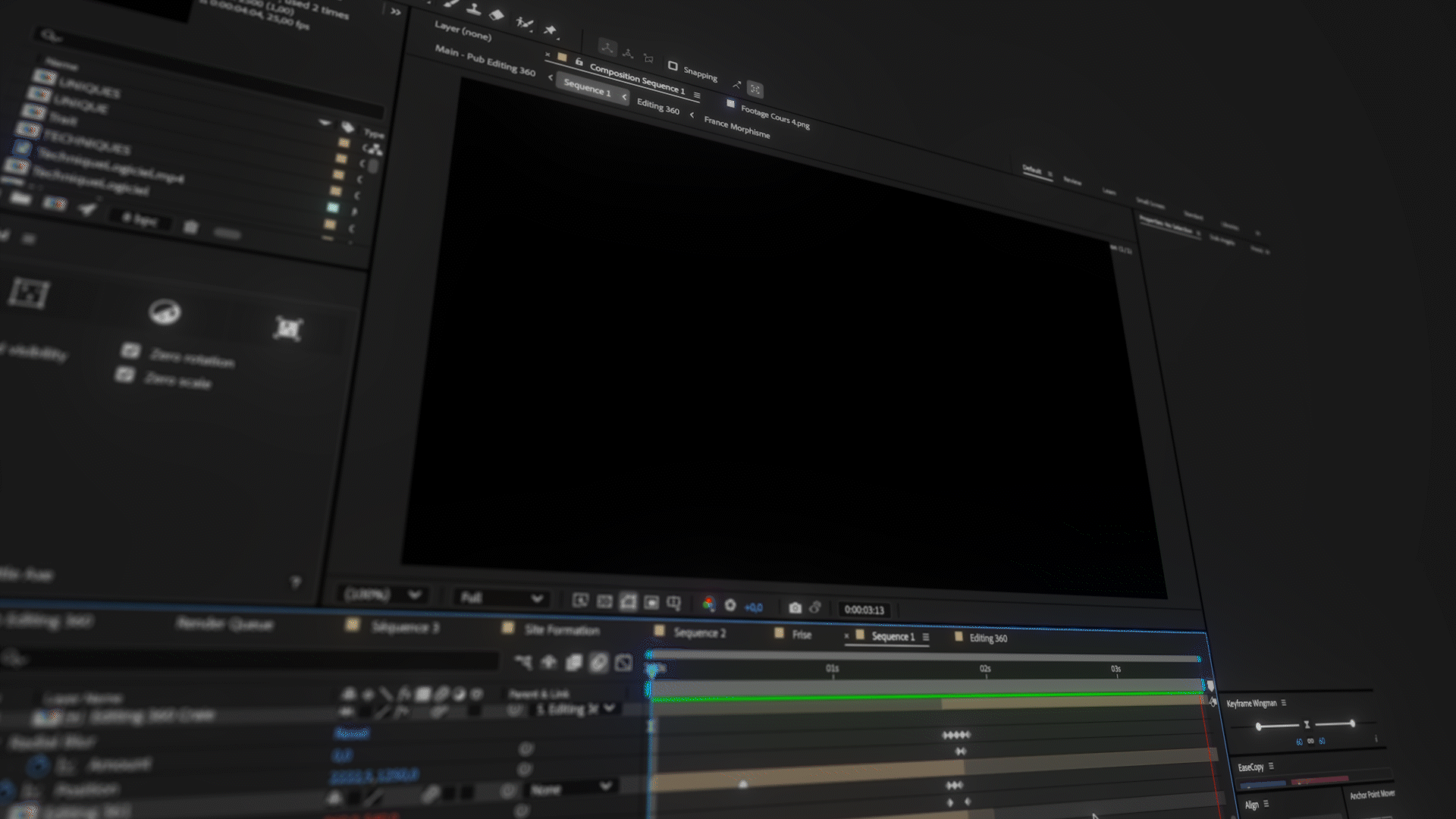Click the camera snapshot icon
1456x819 pixels.
795,607
